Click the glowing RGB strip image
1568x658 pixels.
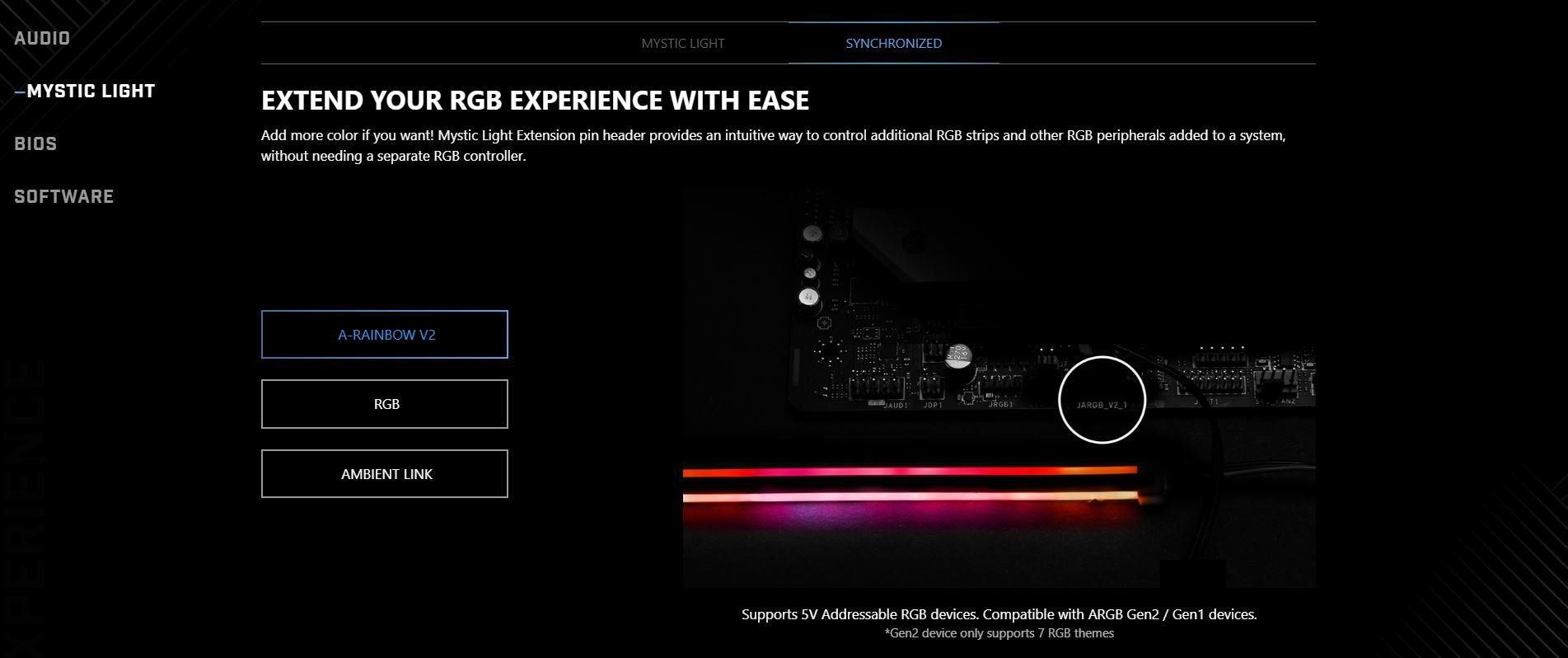[x=910, y=485]
